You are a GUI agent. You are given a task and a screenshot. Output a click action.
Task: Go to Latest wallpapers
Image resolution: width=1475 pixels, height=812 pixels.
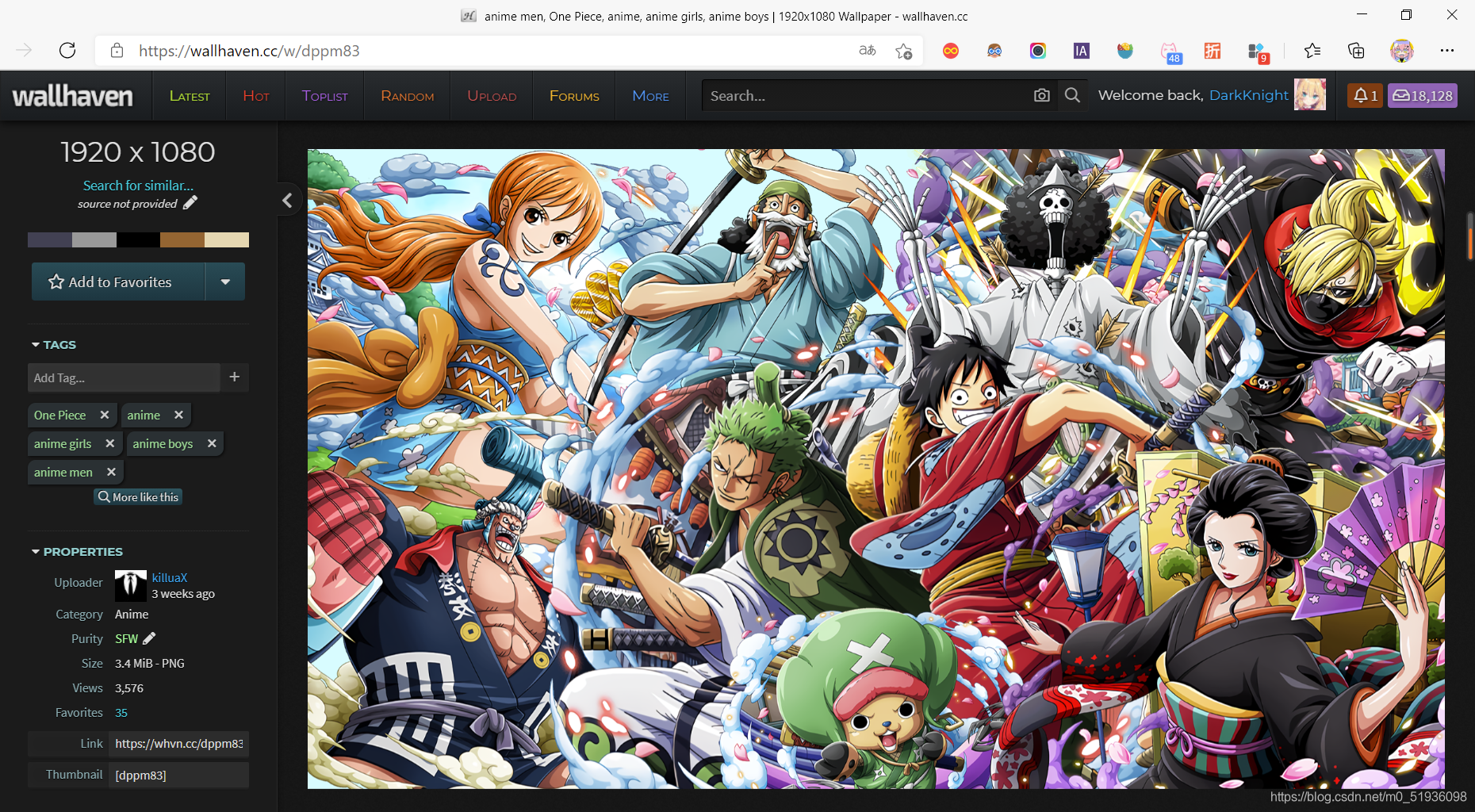point(190,96)
